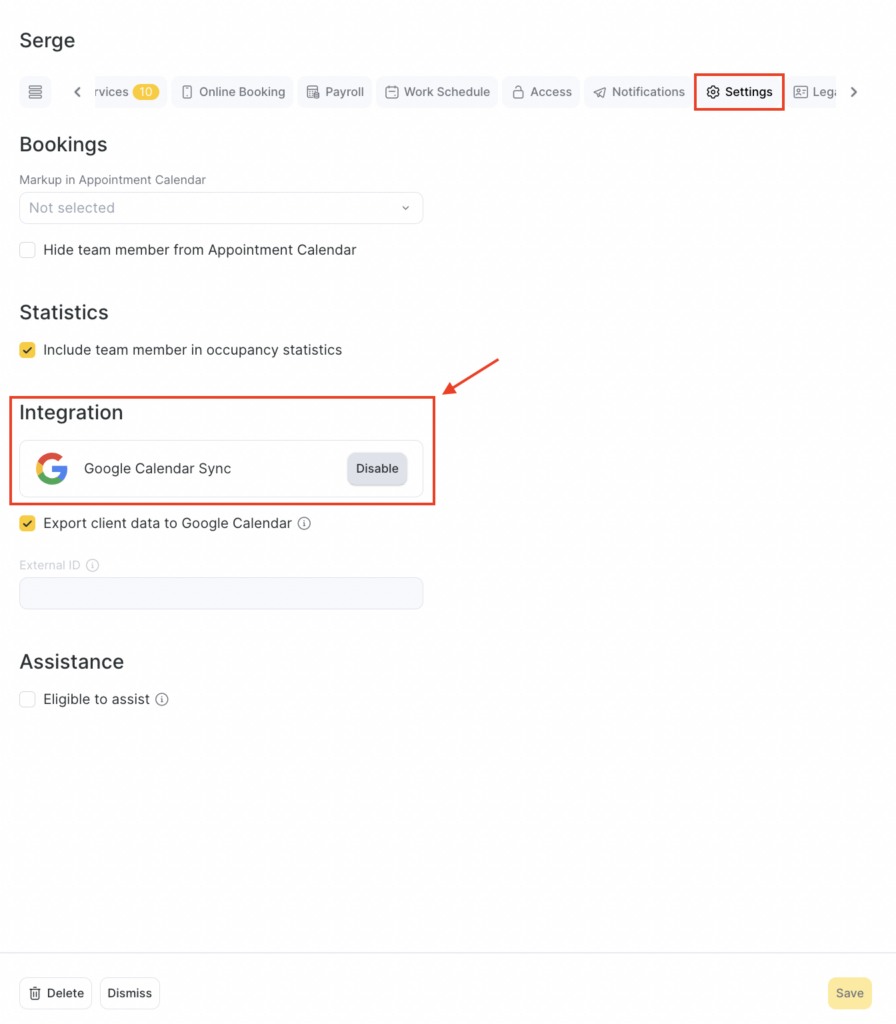The width and height of the screenshot is (896, 1024).
Task: Select the Notifications tab
Action: [x=638, y=92]
